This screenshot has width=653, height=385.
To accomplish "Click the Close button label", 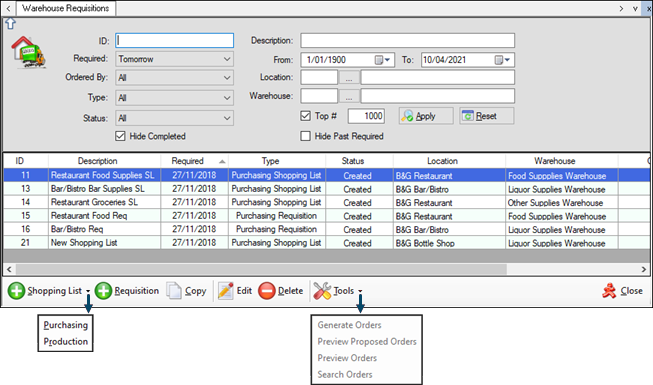I will 631,291.
